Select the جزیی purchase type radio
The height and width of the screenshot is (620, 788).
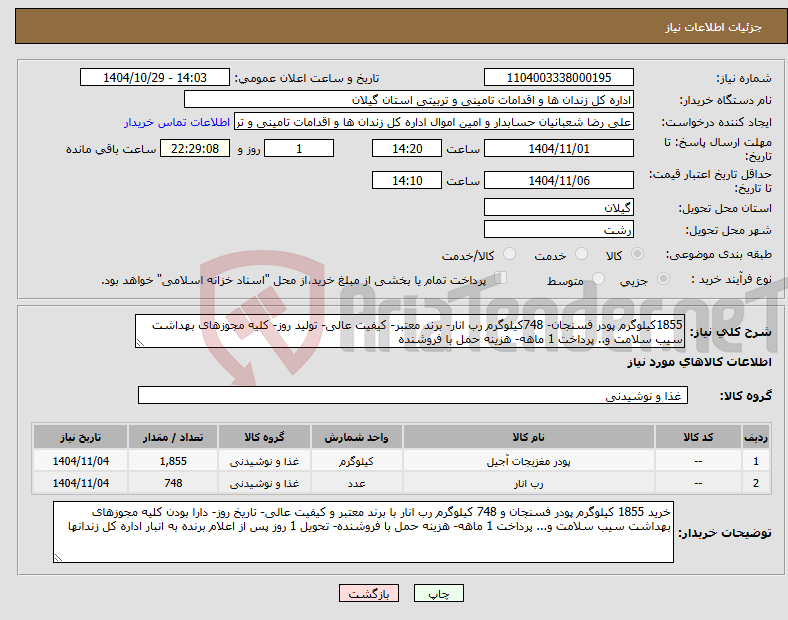(x=663, y=278)
